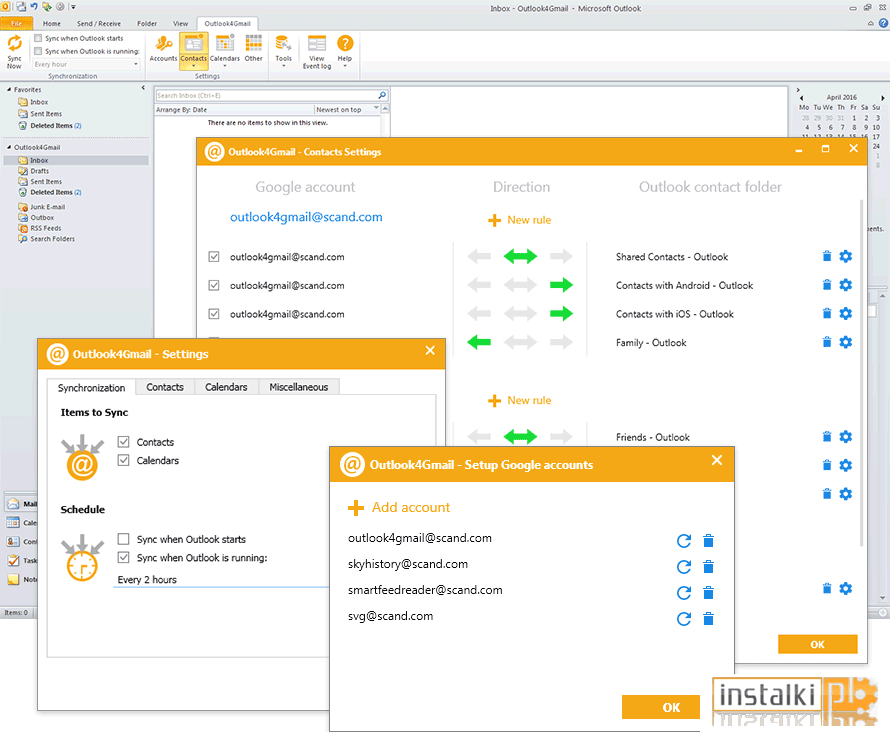The width and height of the screenshot is (890, 732).
Task: Go to next month in calendar
Action: pyautogui.click(x=883, y=98)
